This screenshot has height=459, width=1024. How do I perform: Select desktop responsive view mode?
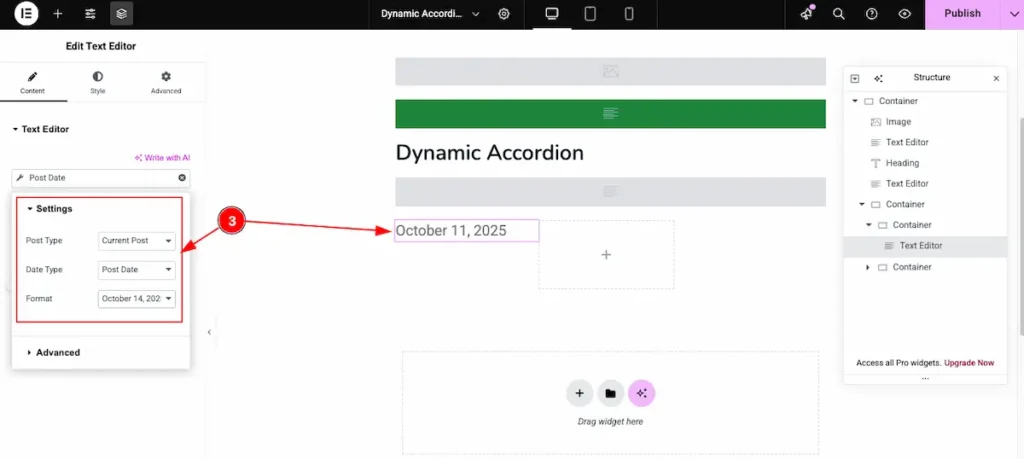(551, 14)
